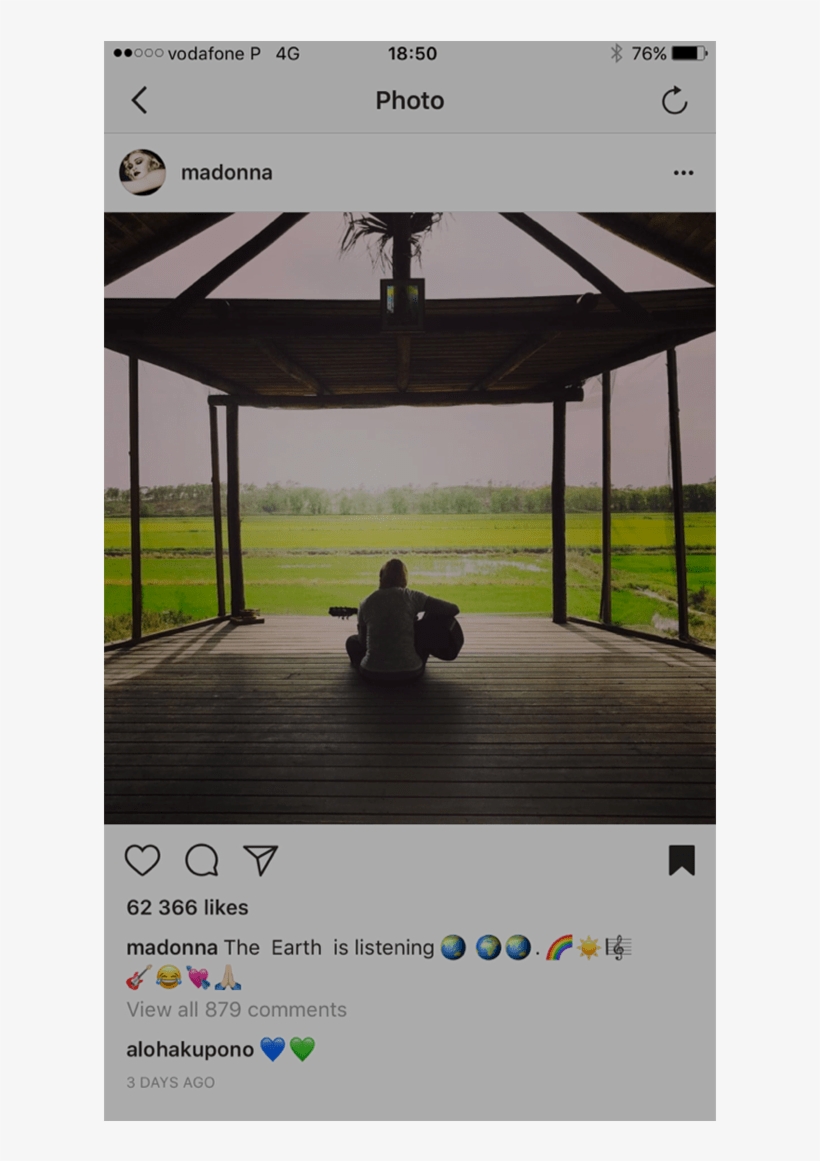Tap the gazebo photo post image
Image resolution: width=820 pixels, height=1161 pixels.
tap(410, 517)
